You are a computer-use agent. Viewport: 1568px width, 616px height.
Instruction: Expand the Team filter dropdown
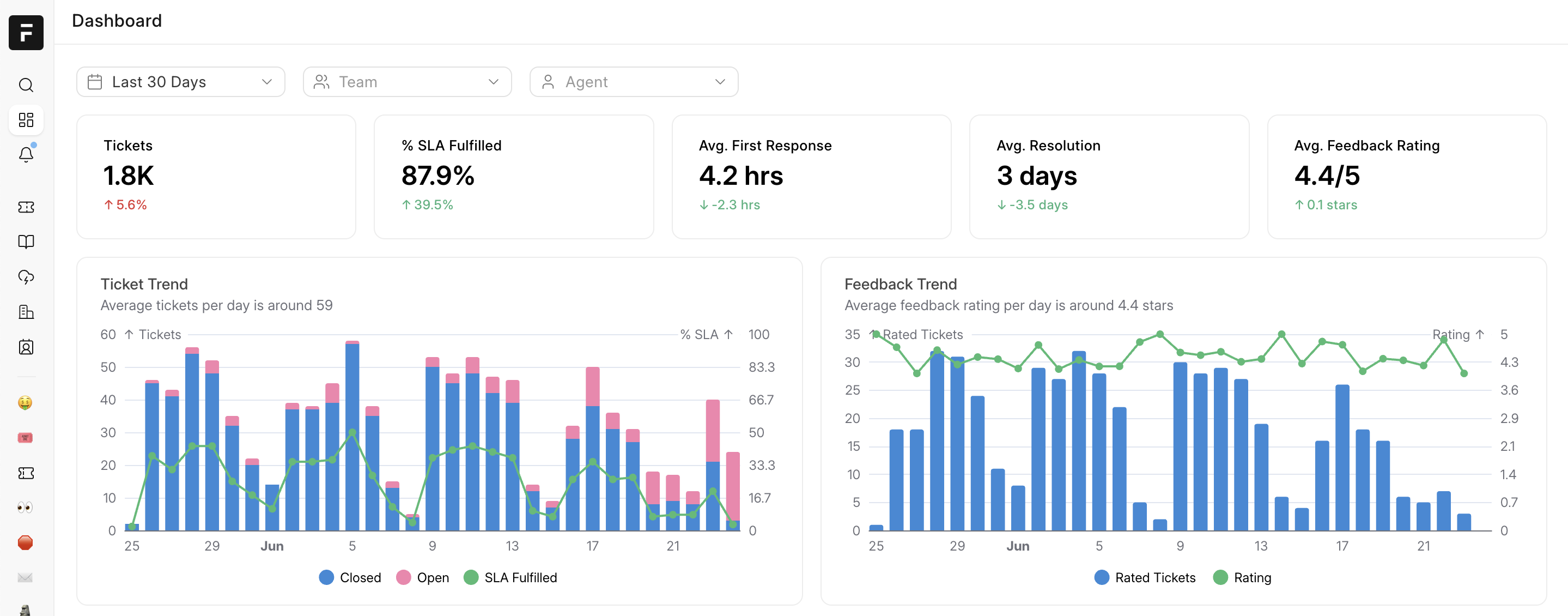(406, 81)
